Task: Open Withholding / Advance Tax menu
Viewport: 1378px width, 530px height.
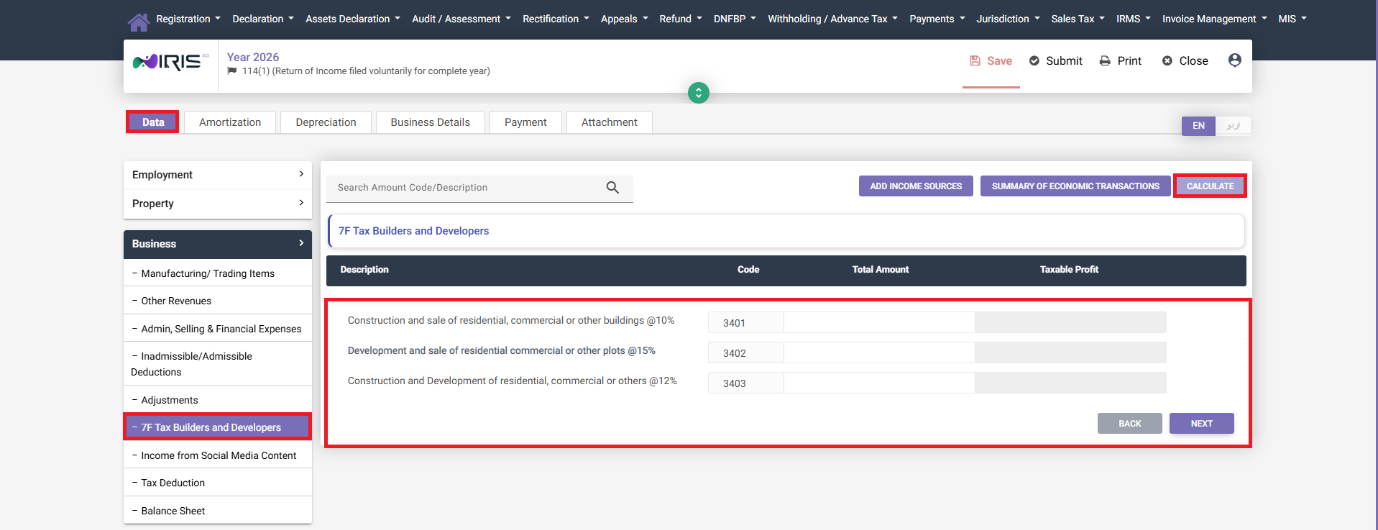Action: [x=833, y=19]
